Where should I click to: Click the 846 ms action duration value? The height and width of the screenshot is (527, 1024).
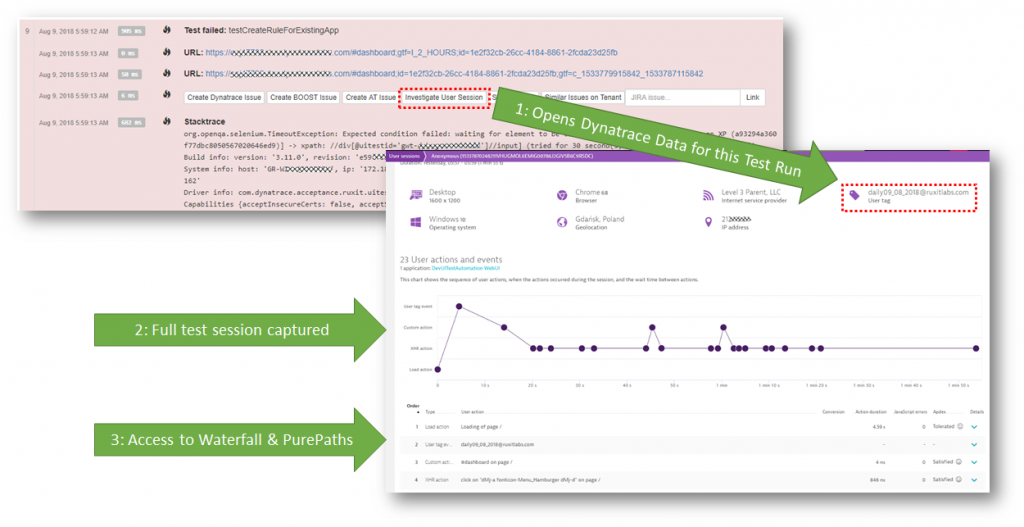[x=878, y=480]
